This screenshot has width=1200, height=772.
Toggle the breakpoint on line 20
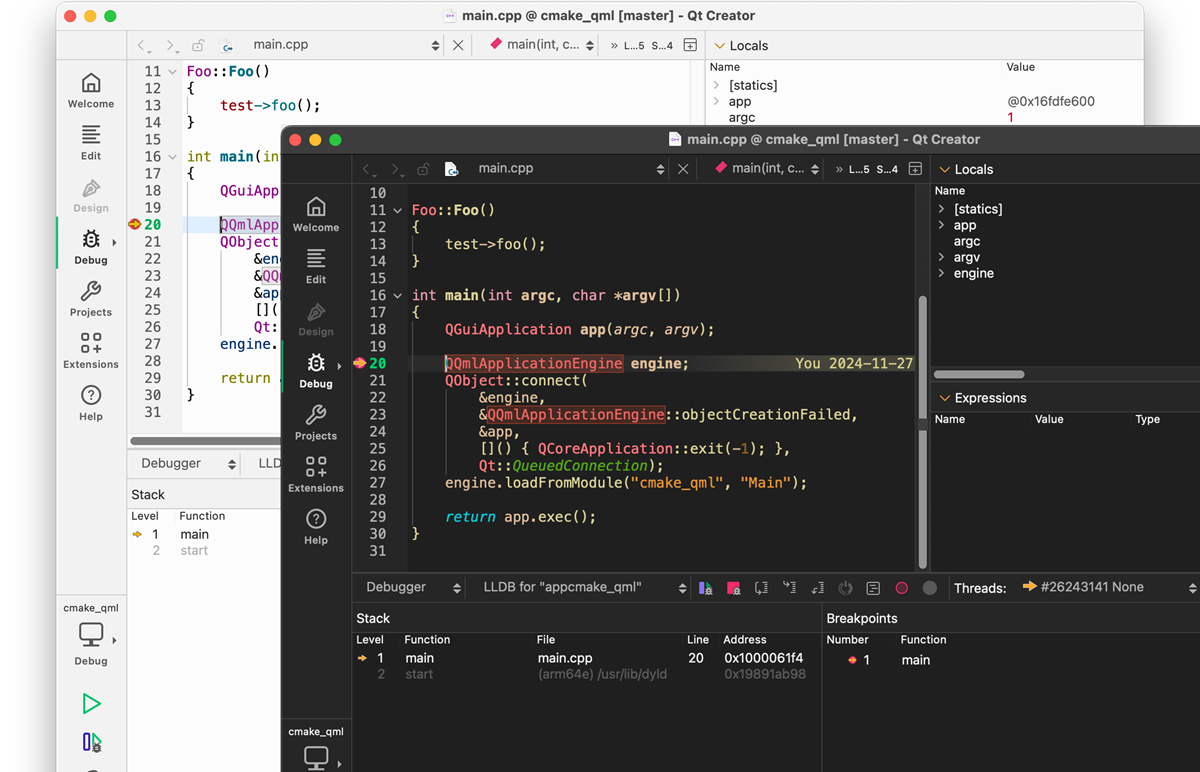pos(361,363)
